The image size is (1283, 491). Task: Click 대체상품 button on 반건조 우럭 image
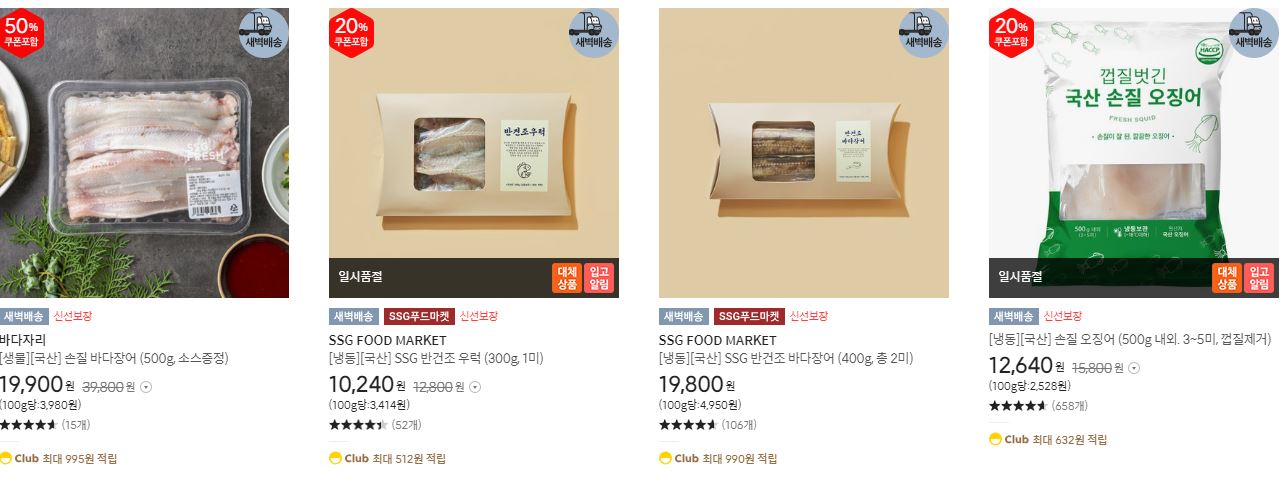coord(567,278)
